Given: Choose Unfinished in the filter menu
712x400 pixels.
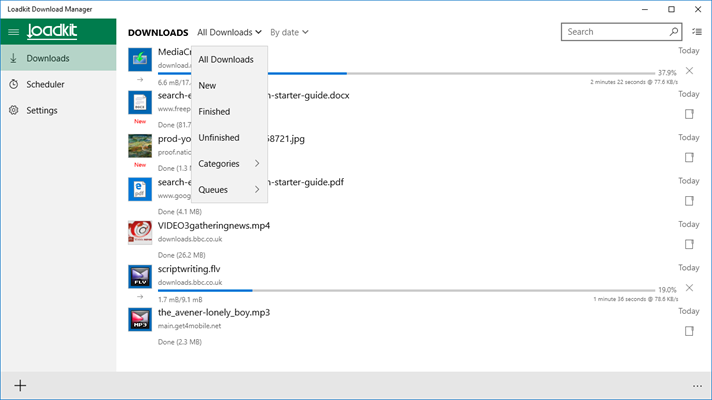Looking at the screenshot, I should coord(229,138).
